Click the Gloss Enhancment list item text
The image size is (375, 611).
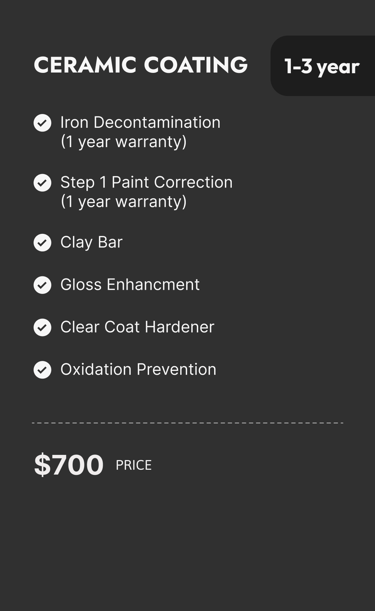tap(130, 284)
